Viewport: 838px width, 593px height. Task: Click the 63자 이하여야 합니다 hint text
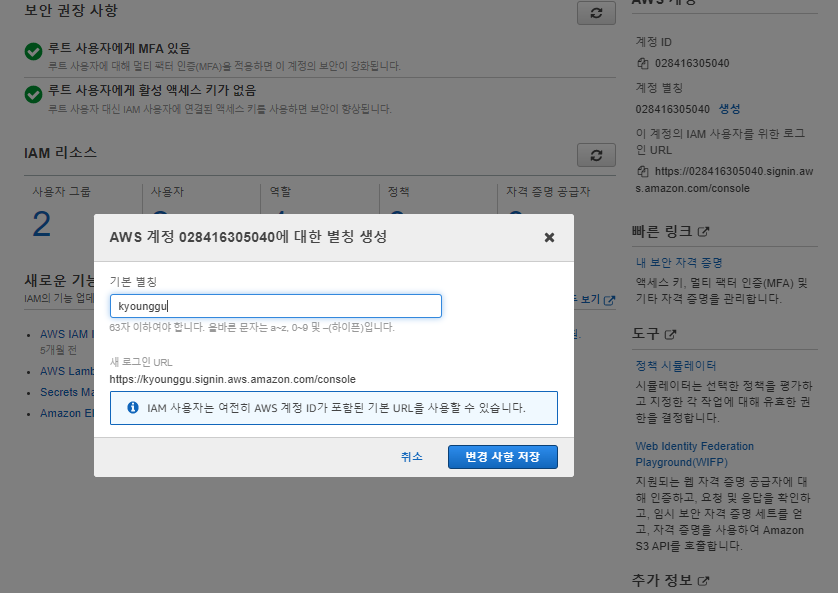coord(252,327)
